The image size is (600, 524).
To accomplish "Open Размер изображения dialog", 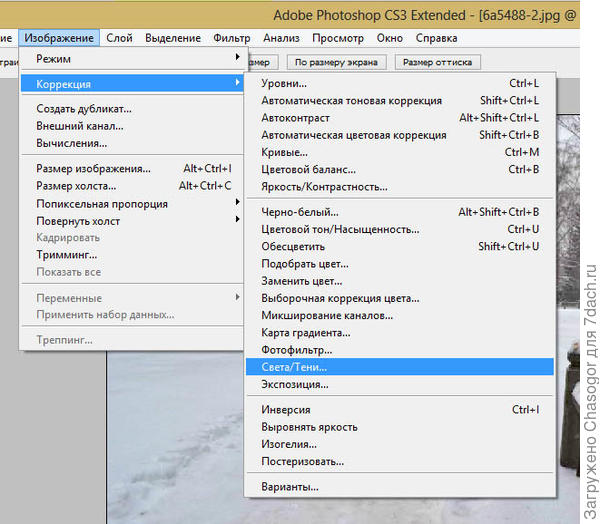I will pyautogui.click(x=93, y=169).
